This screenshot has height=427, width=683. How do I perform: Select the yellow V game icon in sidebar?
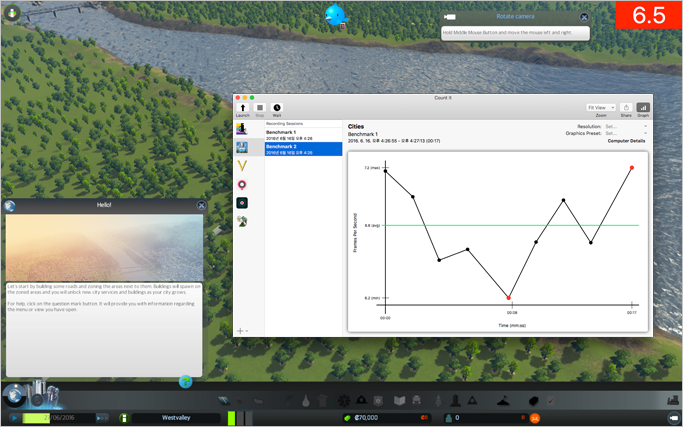tap(242, 166)
